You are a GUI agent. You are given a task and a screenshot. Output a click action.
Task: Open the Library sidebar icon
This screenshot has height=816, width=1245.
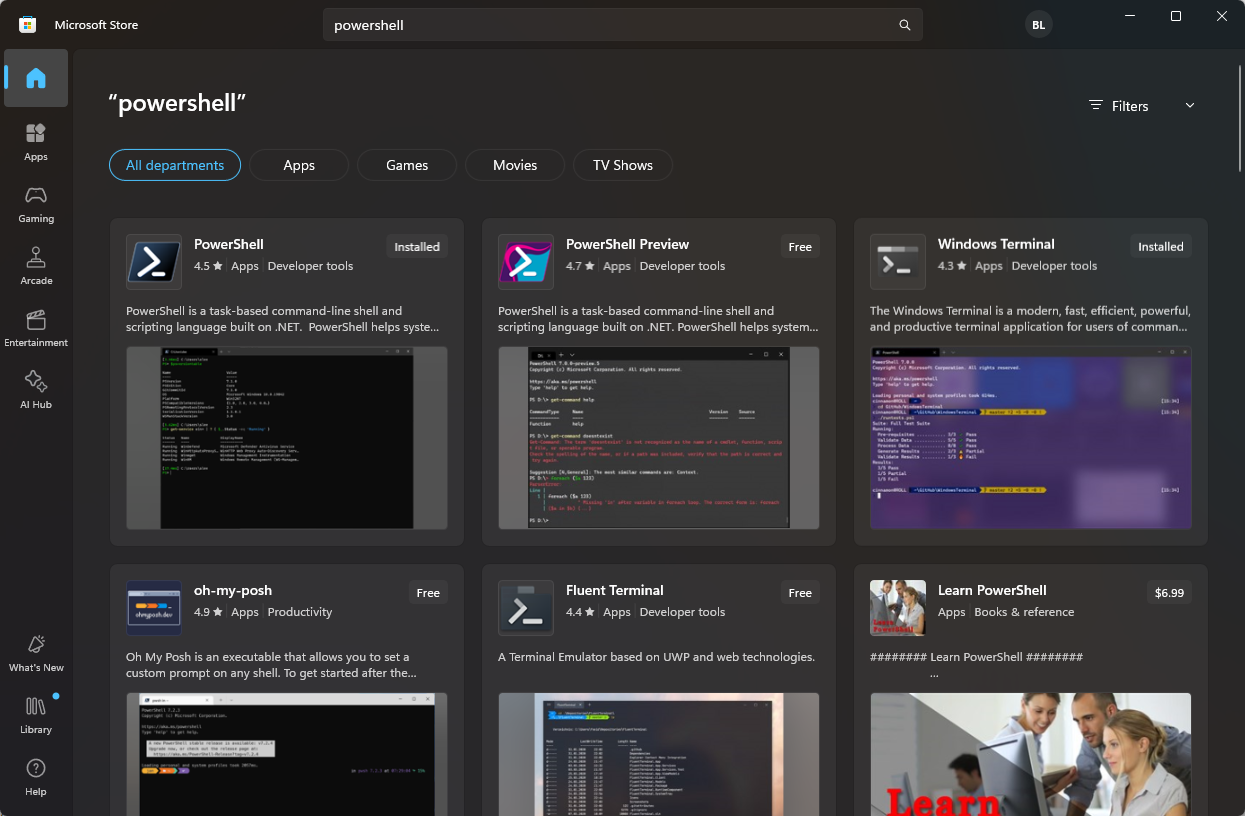(x=36, y=714)
